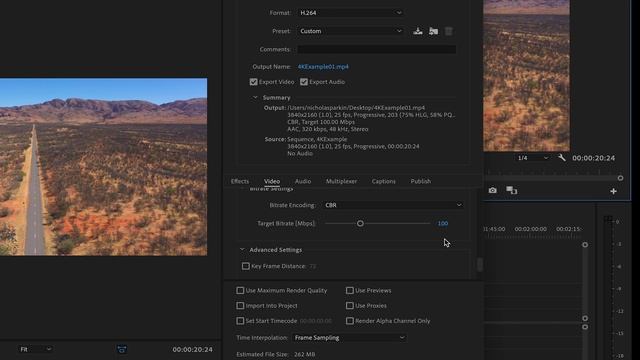Click the plus button editor icon
The height and width of the screenshot is (360, 640).
click(613, 191)
